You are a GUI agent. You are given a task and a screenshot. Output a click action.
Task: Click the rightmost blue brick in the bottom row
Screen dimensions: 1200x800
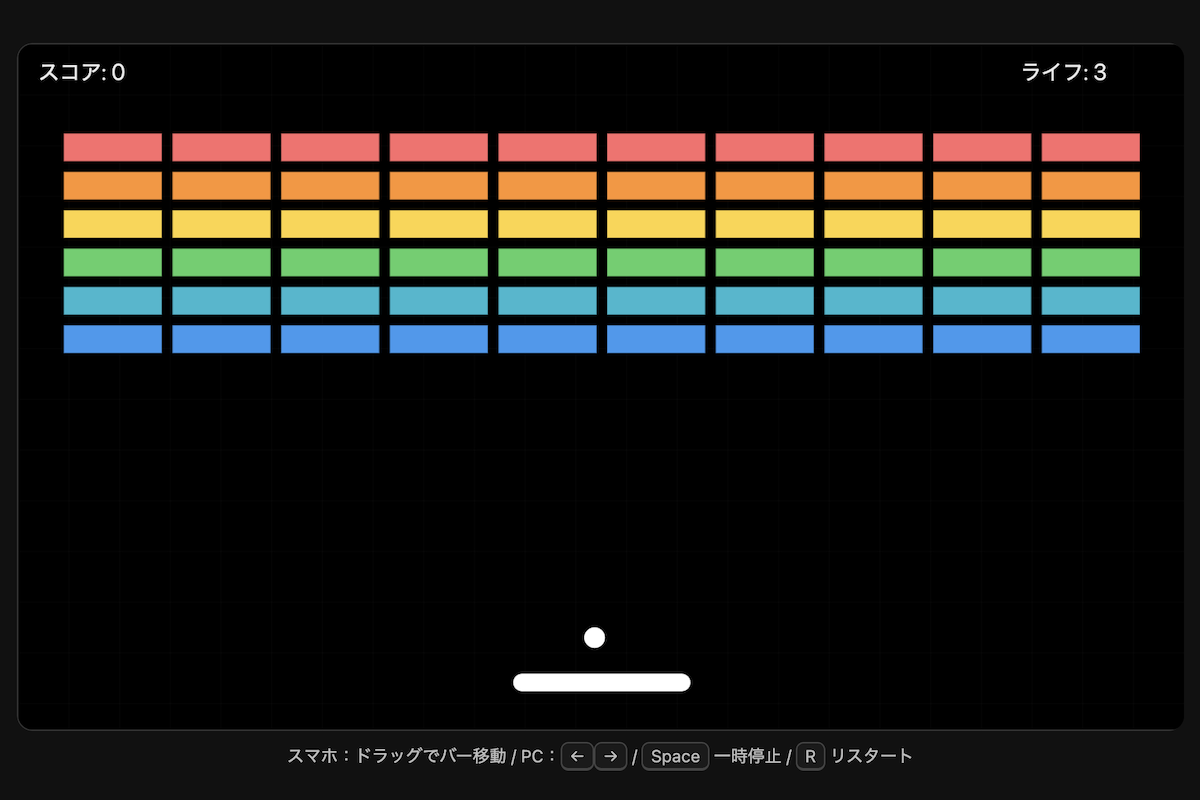pos(1089,339)
